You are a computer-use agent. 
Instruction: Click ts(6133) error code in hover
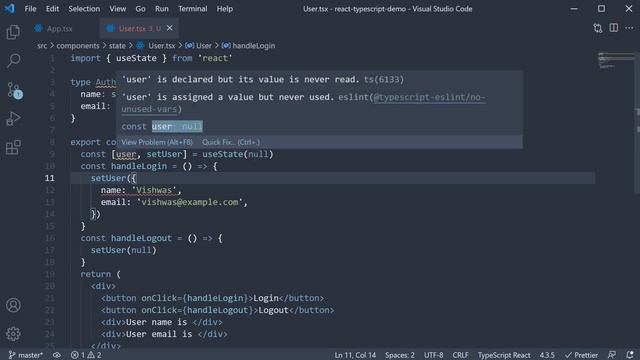coord(384,80)
